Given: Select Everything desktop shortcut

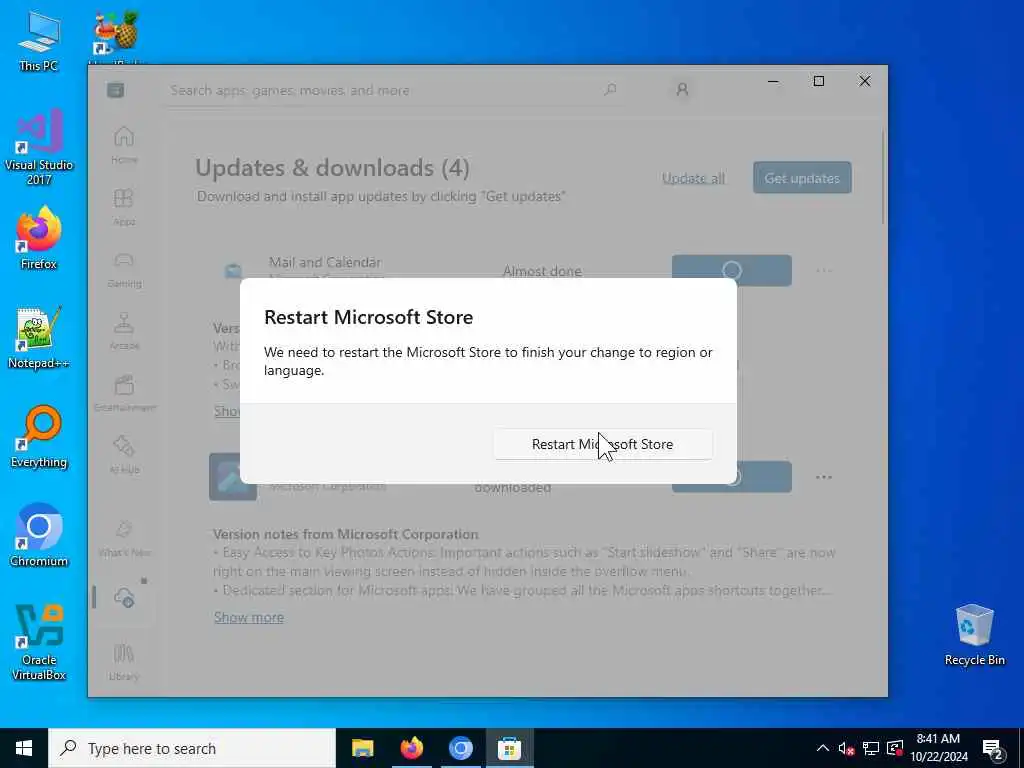Looking at the screenshot, I should [x=39, y=437].
